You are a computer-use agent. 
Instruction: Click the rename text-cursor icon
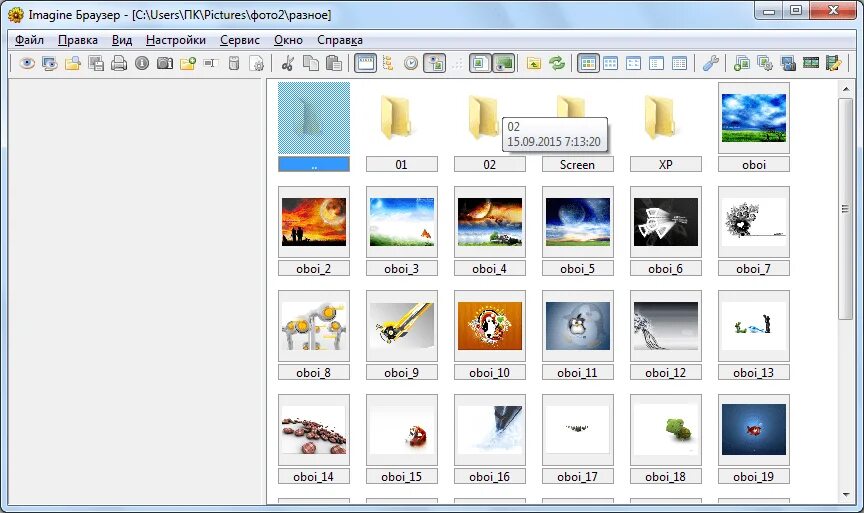coord(210,64)
